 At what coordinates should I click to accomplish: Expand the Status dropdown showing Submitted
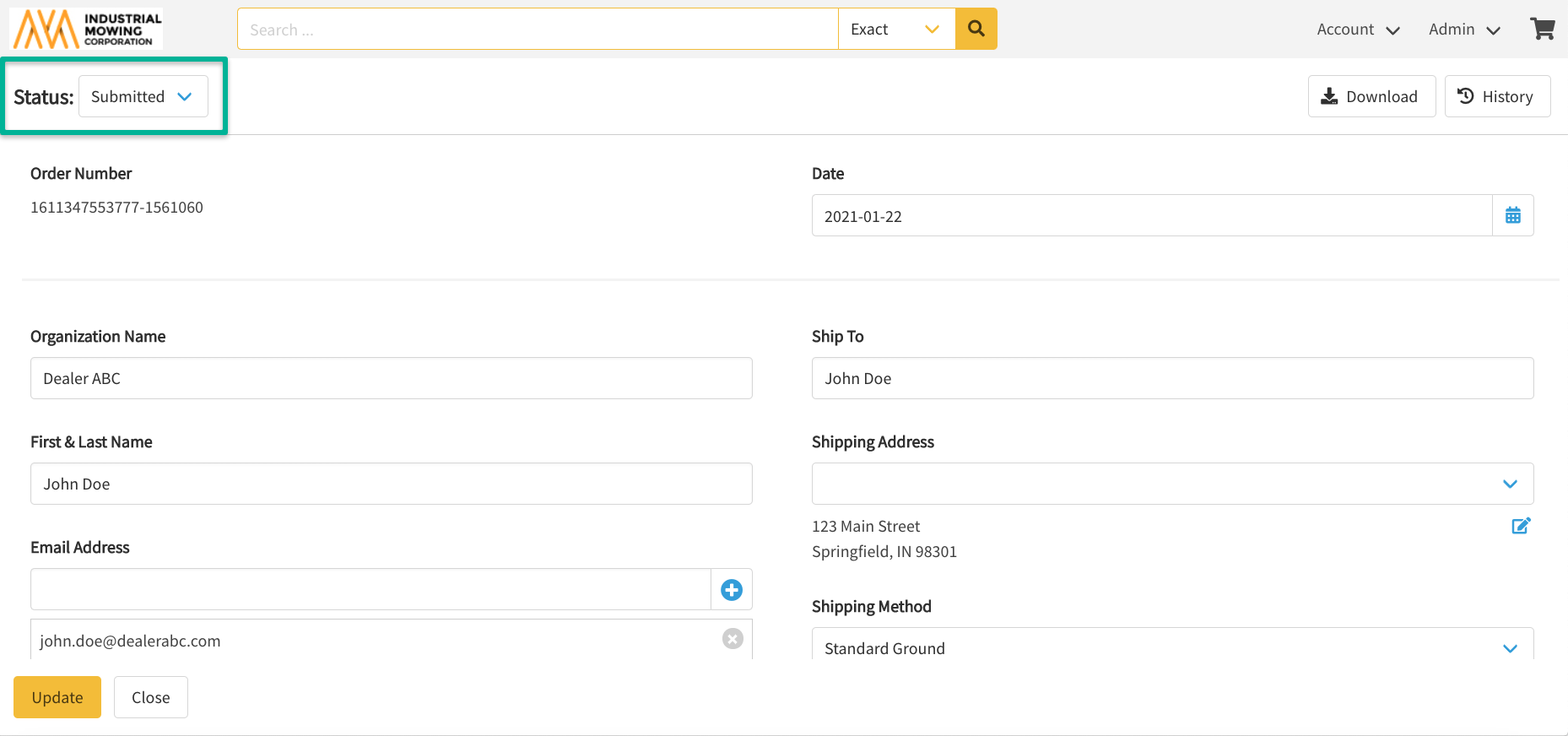tap(143, 96)
